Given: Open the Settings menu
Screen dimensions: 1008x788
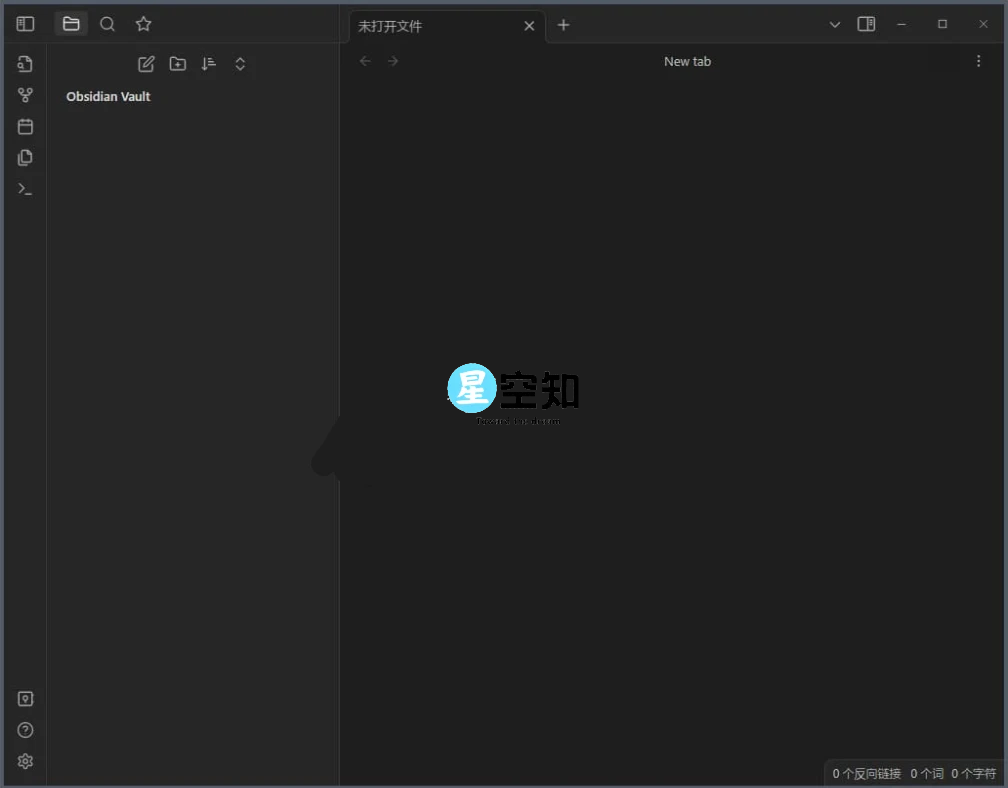Looking at the screenshot, I should (25, 761).
